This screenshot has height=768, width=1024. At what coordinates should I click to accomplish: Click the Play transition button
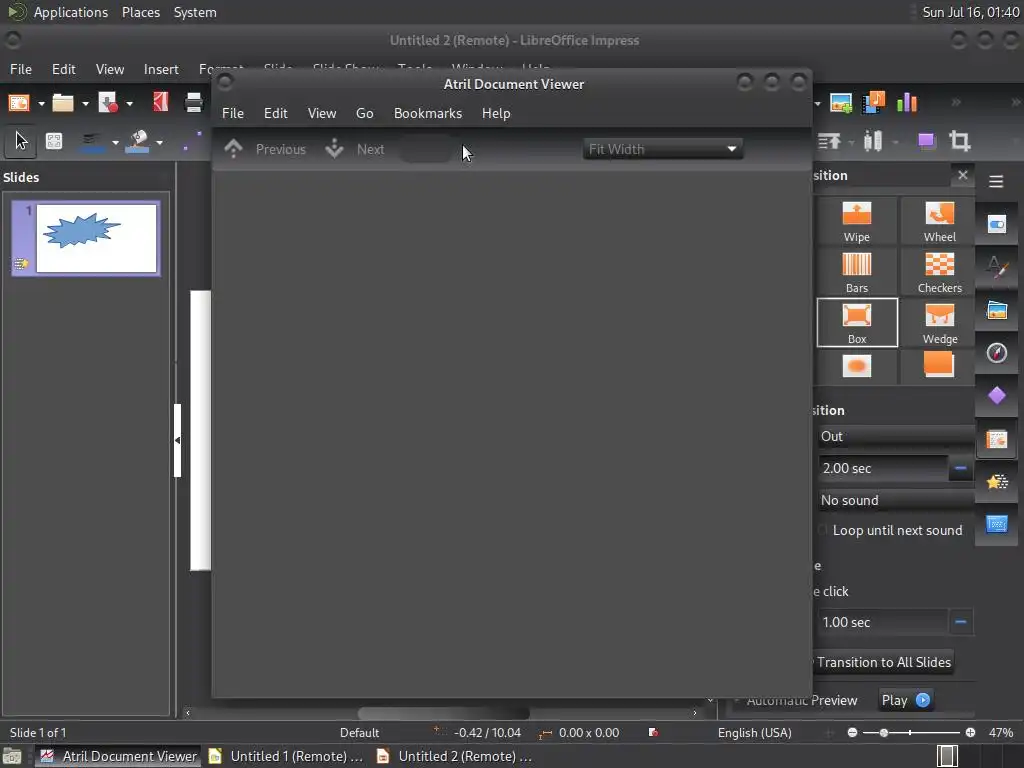click(905, 700)
